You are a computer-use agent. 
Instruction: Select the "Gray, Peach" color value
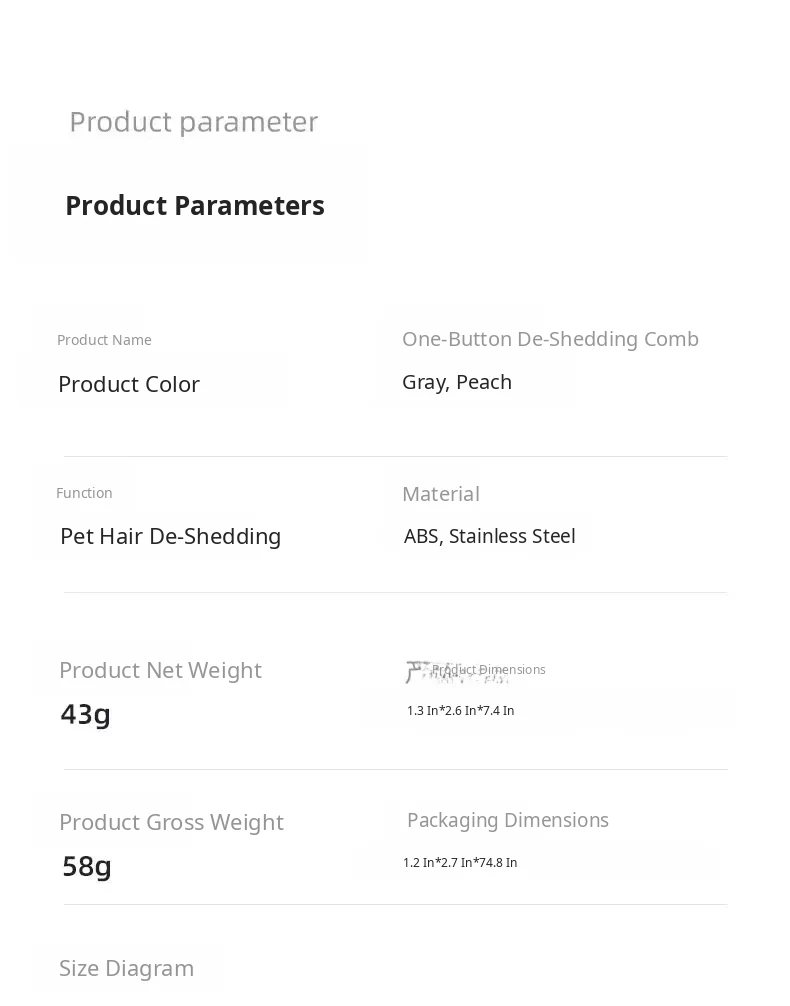(x=457, y=382)
